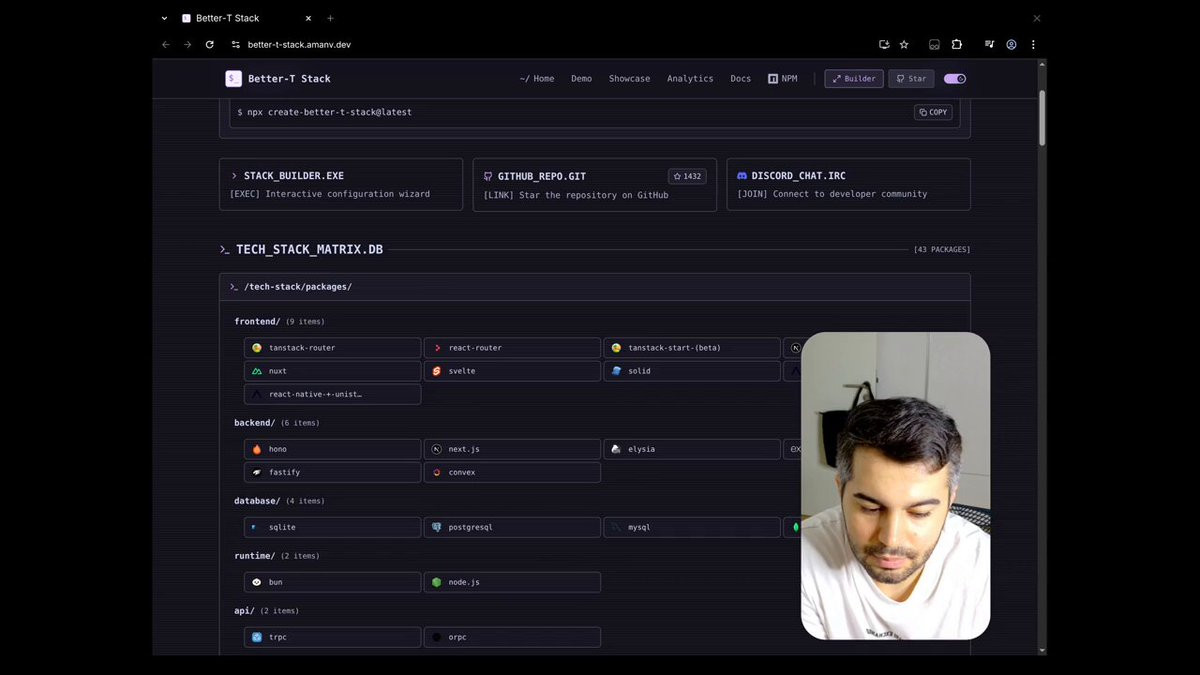Open the browser three-dot menu
This screenshot has width=1200, height=675.
click(x=1033, y=44)
